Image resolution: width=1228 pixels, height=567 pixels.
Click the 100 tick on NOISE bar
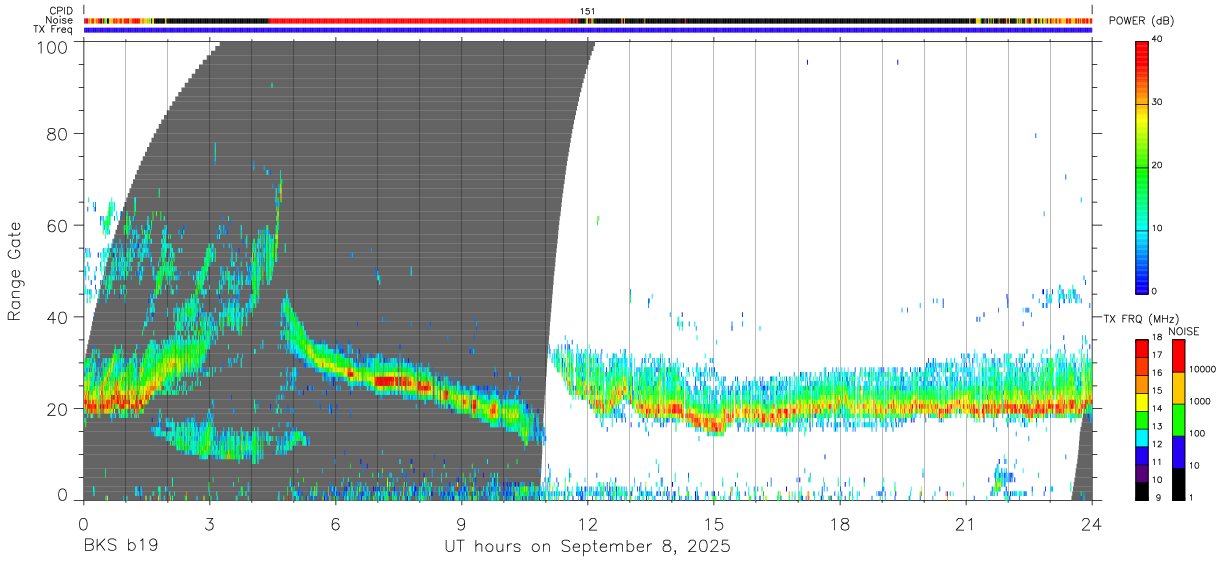(1198, 434)
